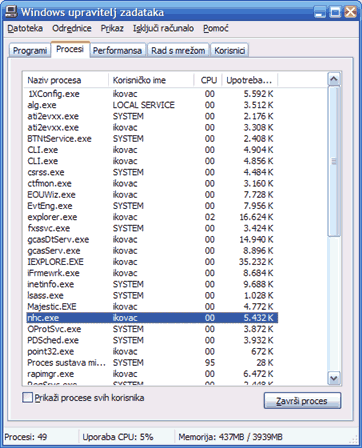Click the Task Manager title bar icon
This screenshot has width=362, height=448.
tap(11, 12)
